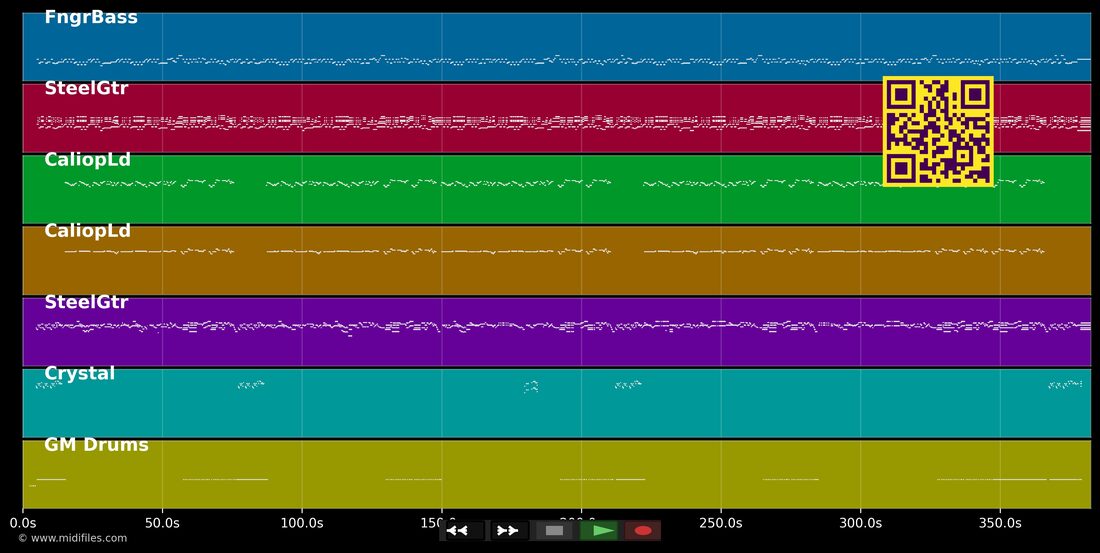Jump to the 100.0s timeline marker

pos(302,523)
